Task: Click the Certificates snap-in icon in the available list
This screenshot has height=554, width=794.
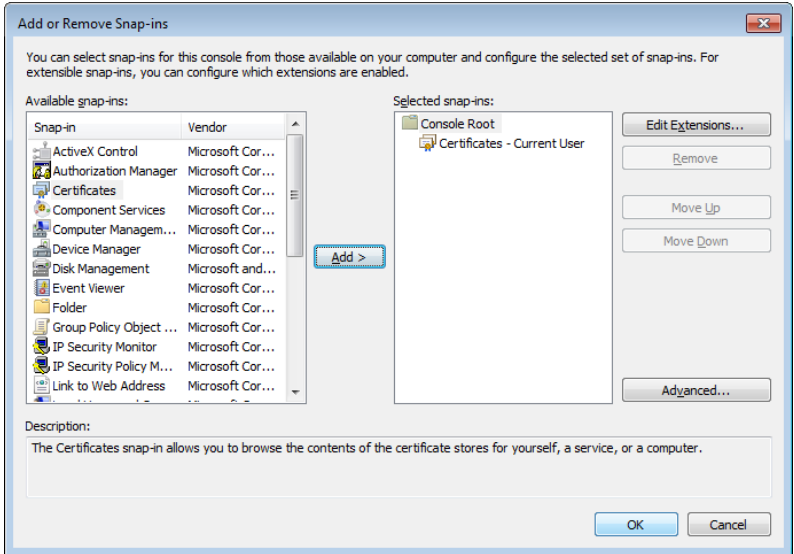Action: [42, 190]
